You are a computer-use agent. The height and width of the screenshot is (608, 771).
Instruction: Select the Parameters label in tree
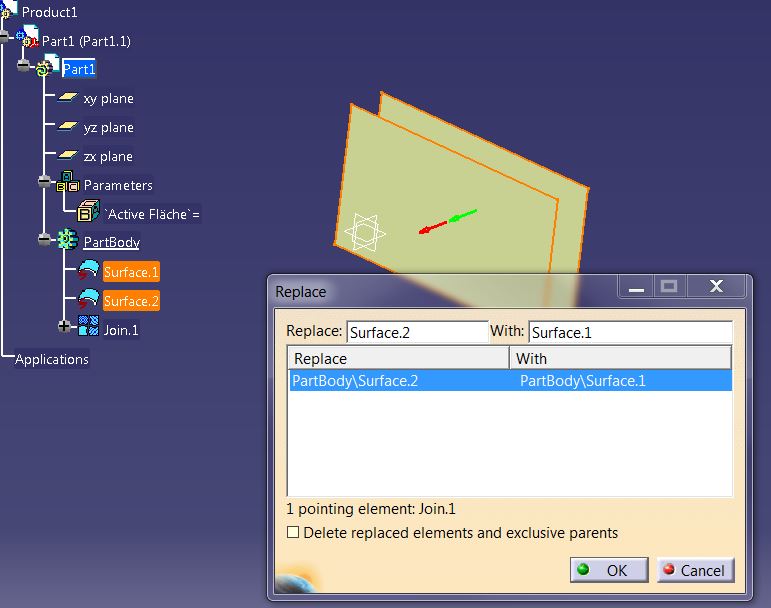(118, 185)
